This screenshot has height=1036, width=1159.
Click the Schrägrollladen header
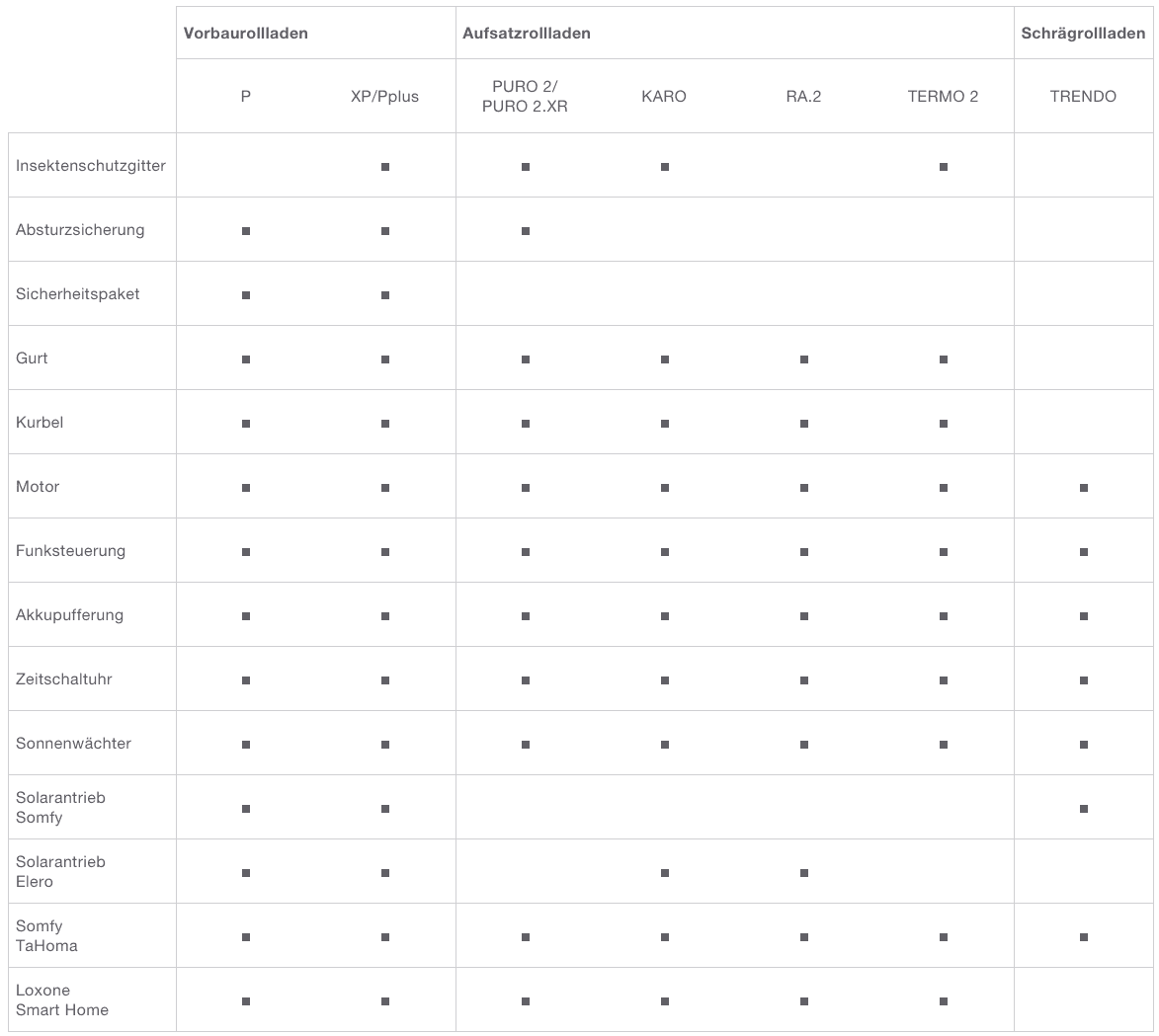pyautogui.click(x=1083, y=34)
